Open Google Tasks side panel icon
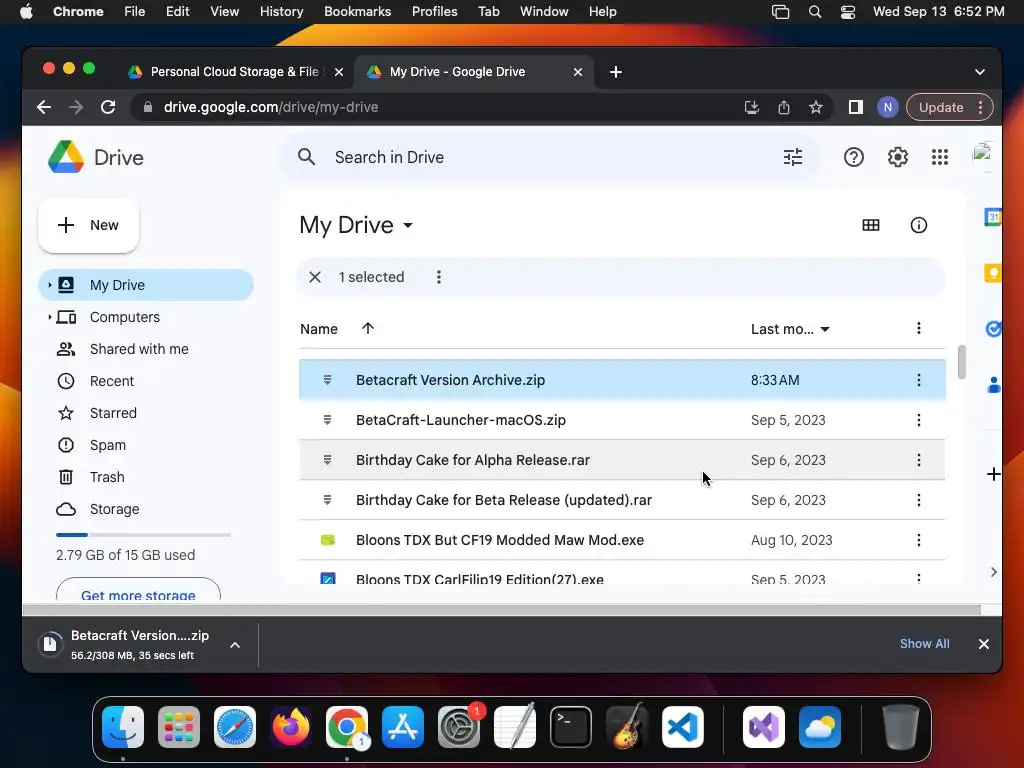 (x=993, y=328)
